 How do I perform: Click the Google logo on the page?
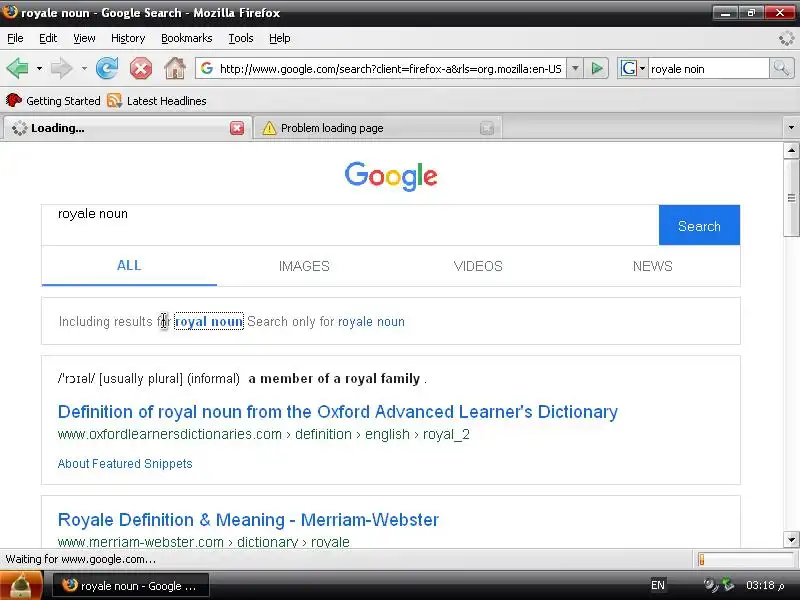point(391,176)
